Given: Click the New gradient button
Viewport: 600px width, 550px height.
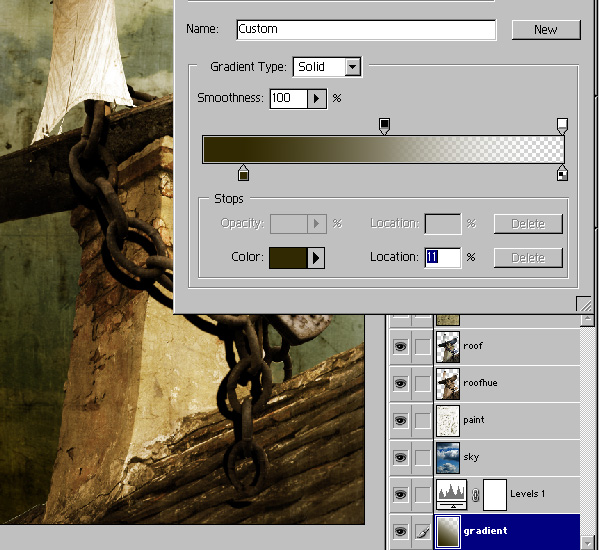Looking at the screenshot, I should point(546,29).
